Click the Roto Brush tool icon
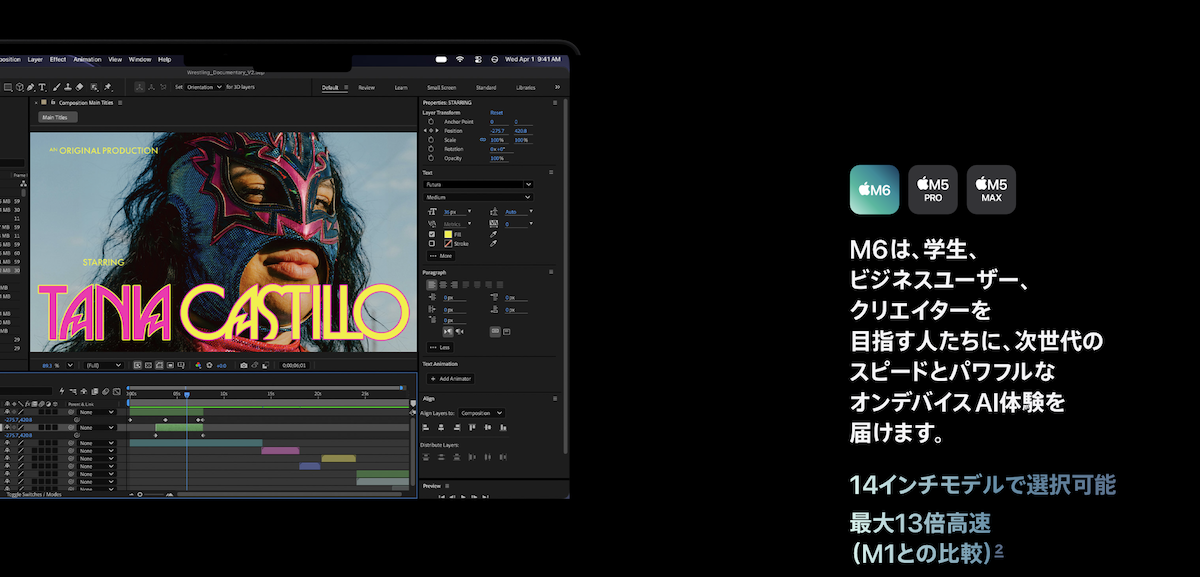This screenshot has width=1200, height=577. 94,87
